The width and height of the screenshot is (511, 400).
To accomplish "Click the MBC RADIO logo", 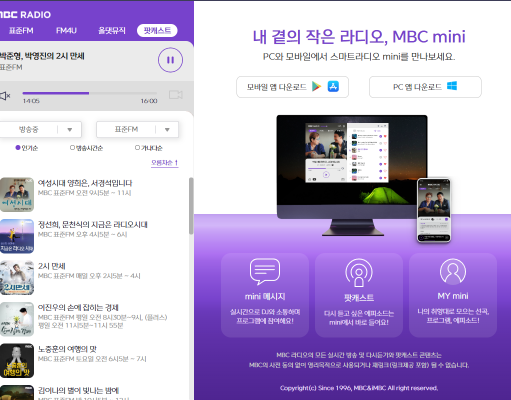I will (25, 15).
